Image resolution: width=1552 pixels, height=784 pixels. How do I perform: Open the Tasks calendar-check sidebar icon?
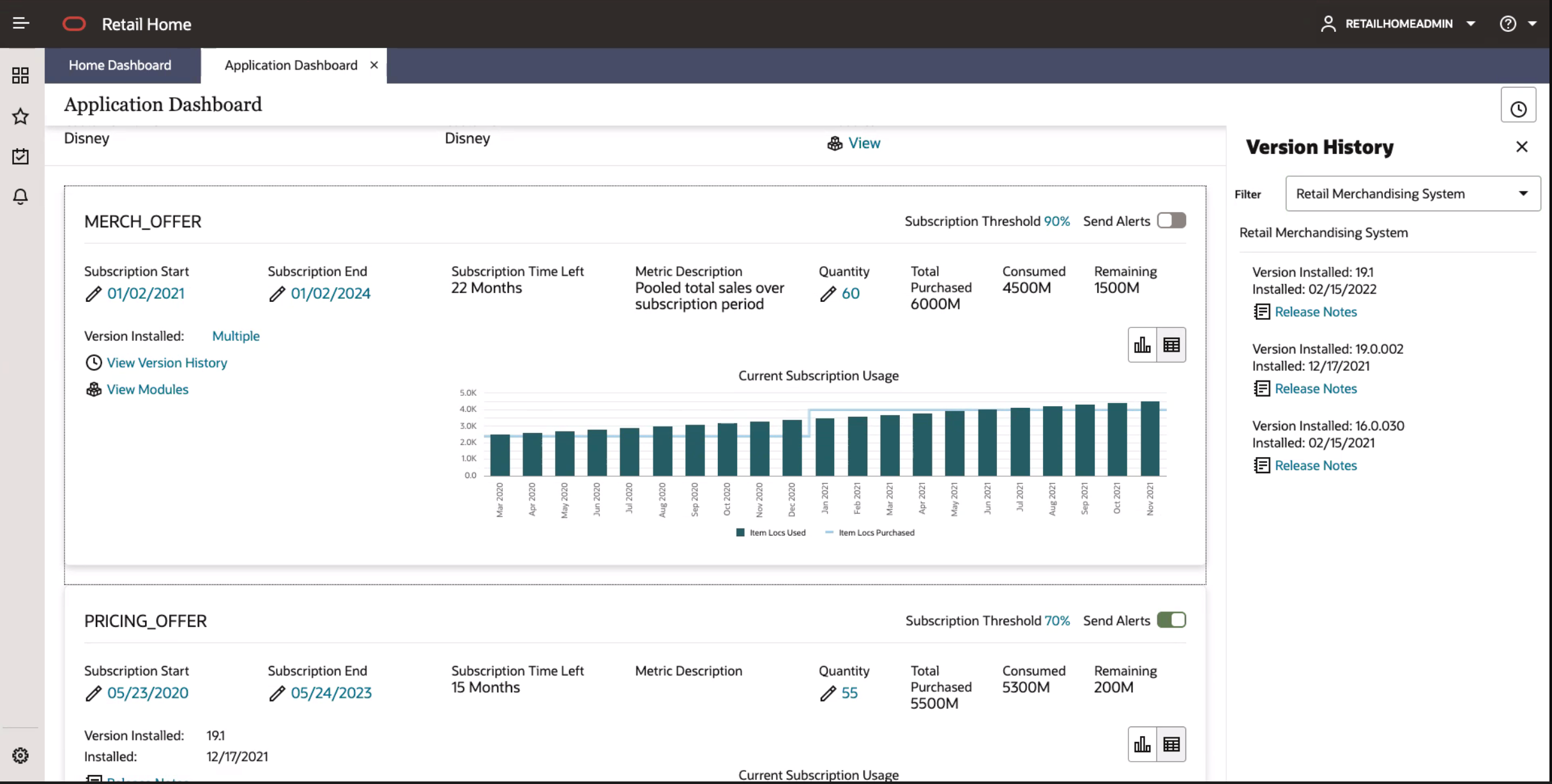[20, 156]
